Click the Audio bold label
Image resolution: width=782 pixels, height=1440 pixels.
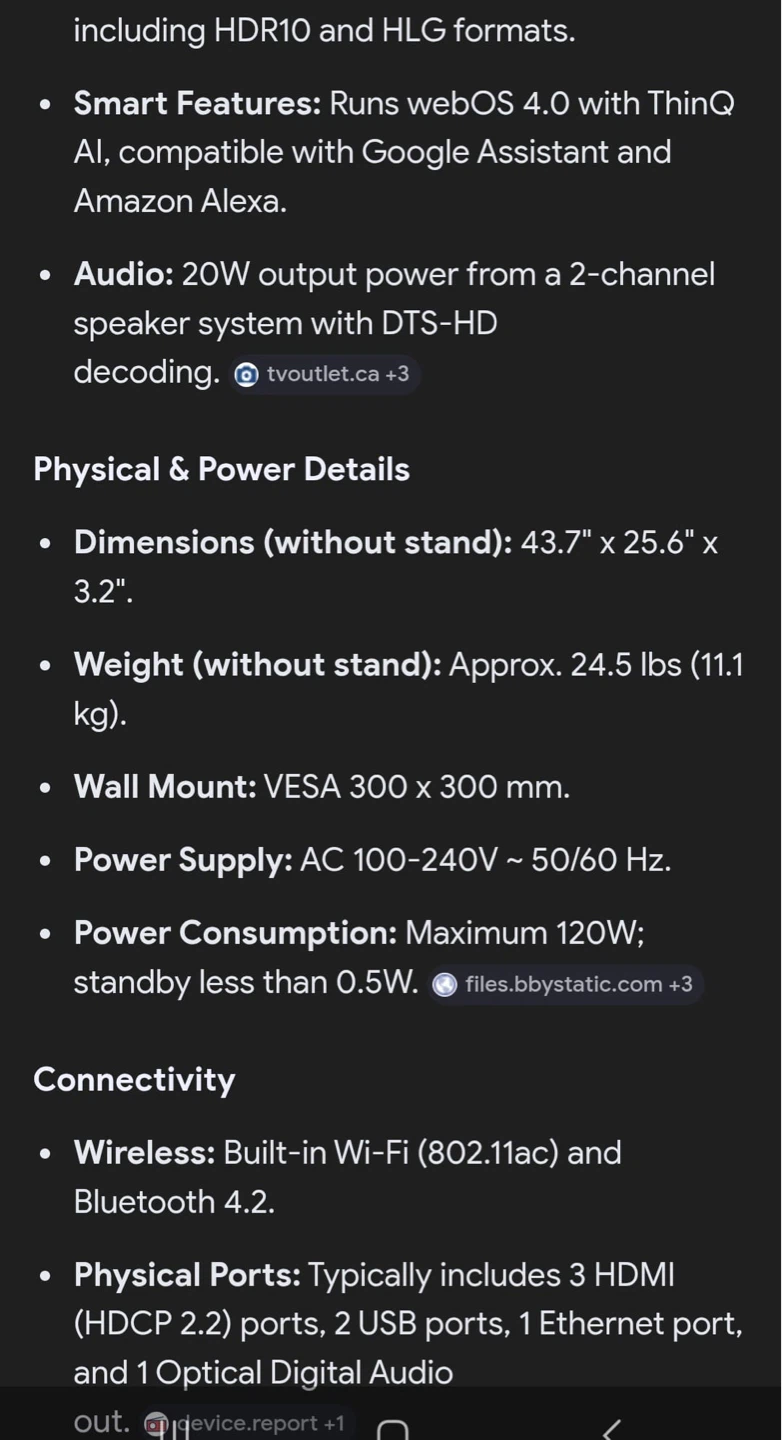[x=124, y=274]
